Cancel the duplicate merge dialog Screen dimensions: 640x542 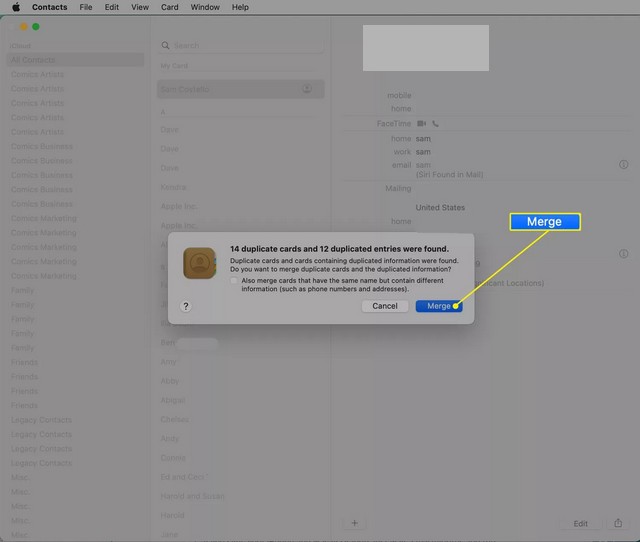pos(385,306)
